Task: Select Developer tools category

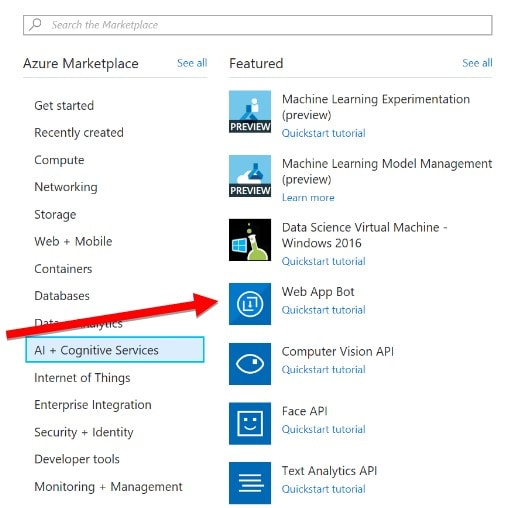Action: (x=77, y=459)
